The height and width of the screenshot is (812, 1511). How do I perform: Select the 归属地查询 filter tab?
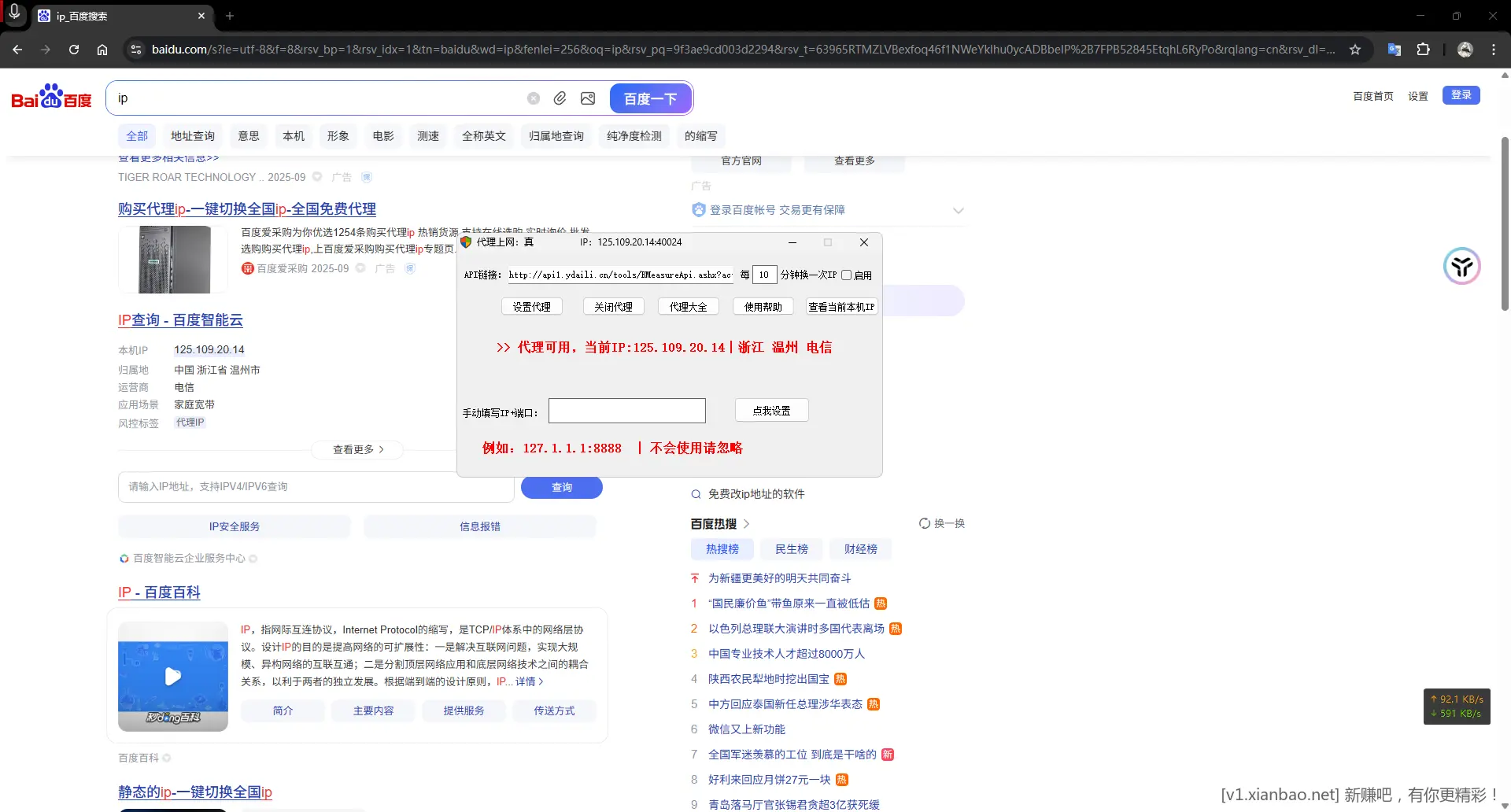[556, 136]
